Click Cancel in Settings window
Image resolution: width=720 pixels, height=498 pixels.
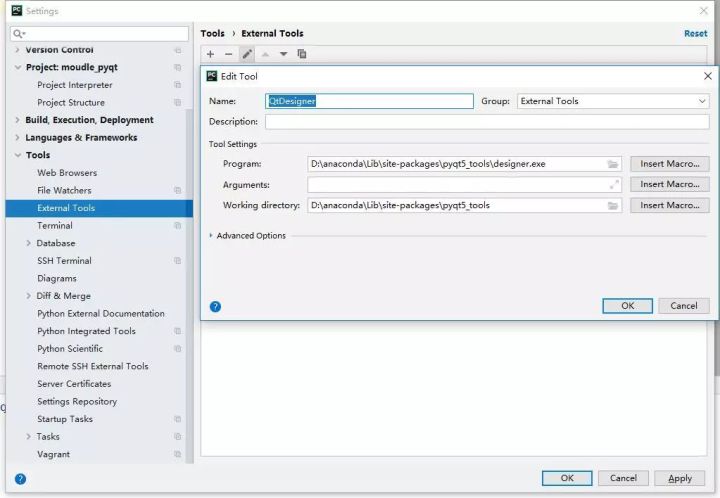[623, 478]
